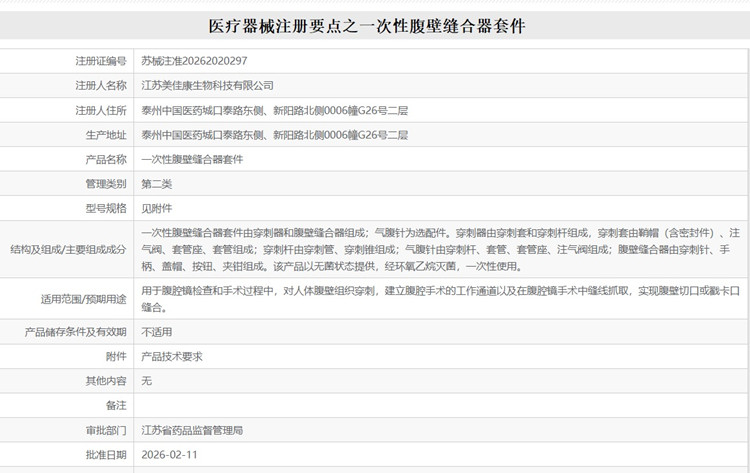Select registration number 苏械注准20262020297
Viewport: 750px width, 473px height.
pos(194,61)
